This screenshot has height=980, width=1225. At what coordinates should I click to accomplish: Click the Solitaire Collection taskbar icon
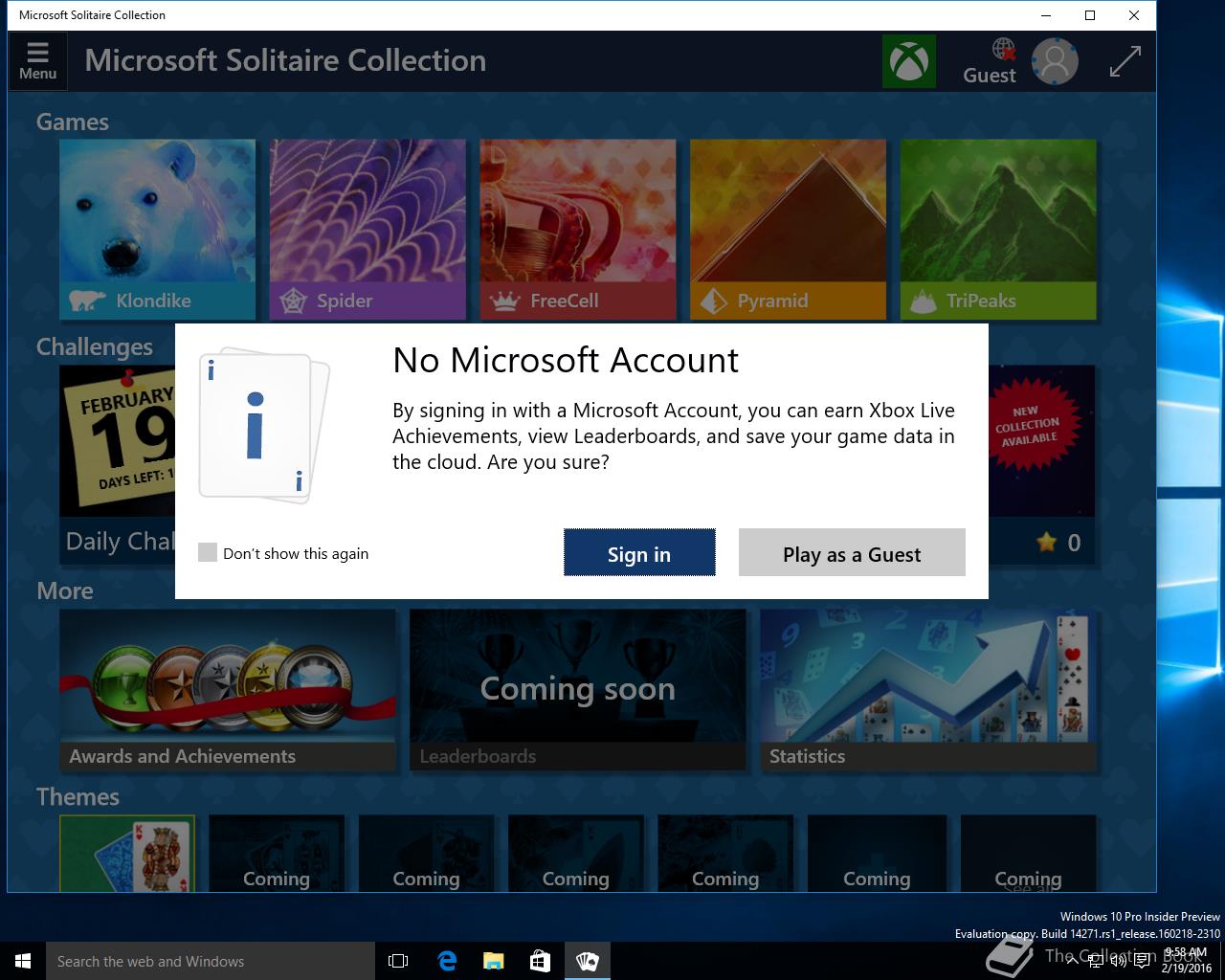(587, 961)
